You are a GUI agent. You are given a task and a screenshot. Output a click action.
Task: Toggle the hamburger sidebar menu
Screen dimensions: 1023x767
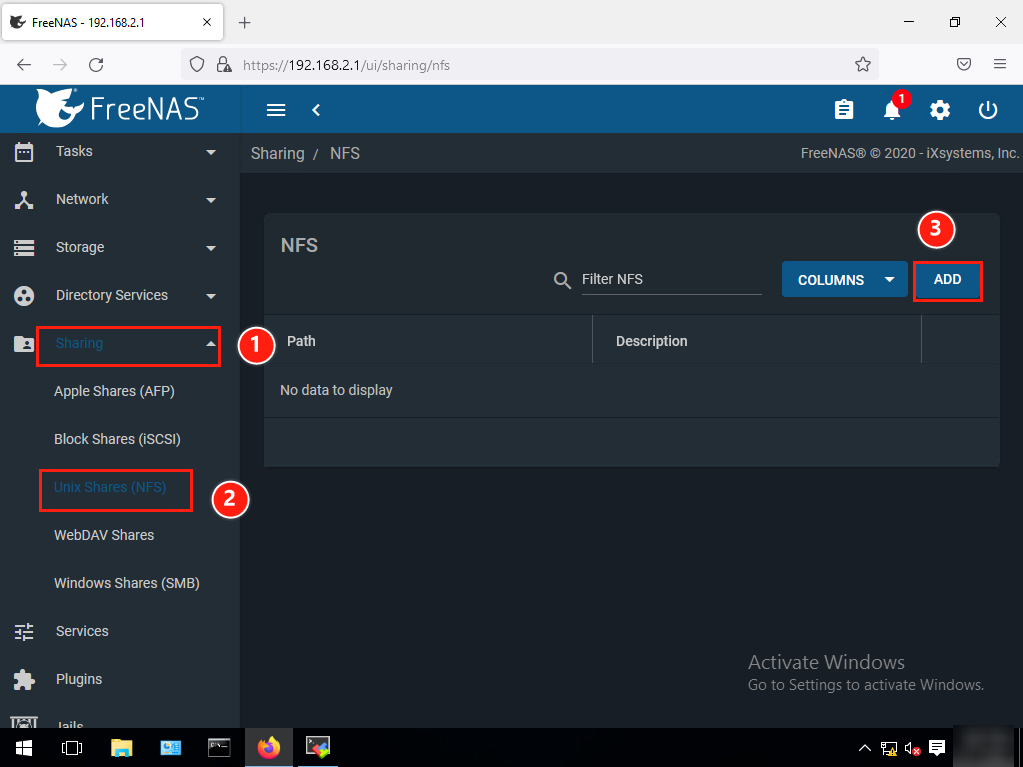coord(276,110)
